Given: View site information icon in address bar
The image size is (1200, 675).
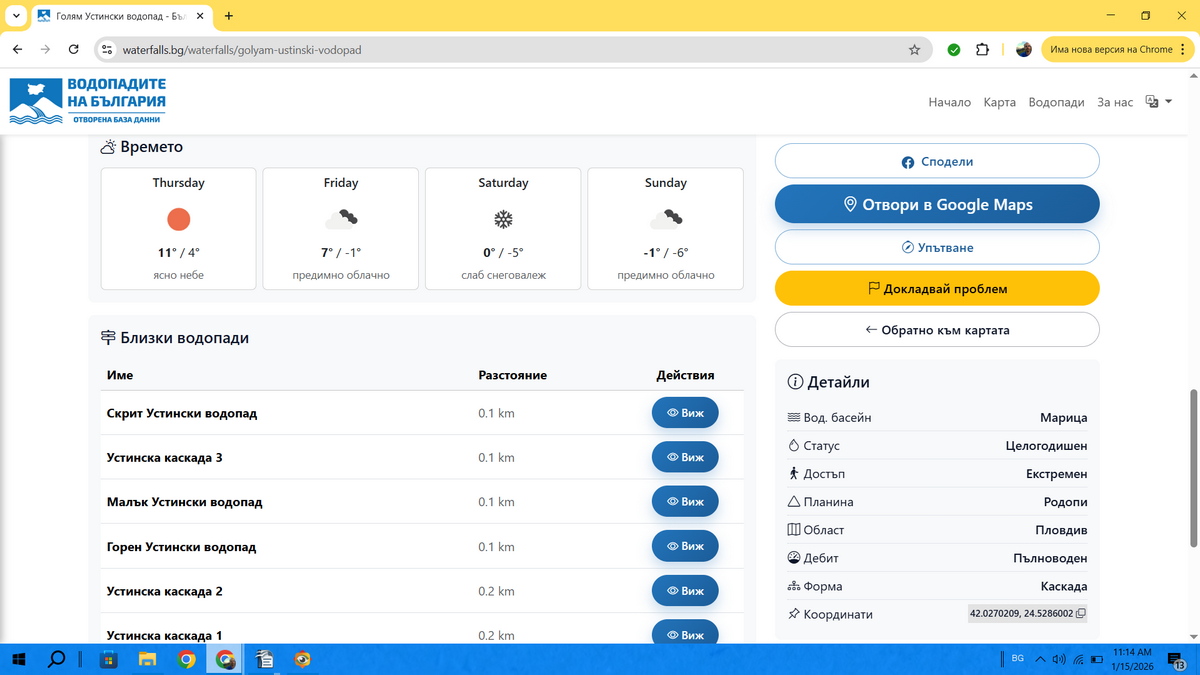Looking at the screenshot, I should [x=108, y=49].
